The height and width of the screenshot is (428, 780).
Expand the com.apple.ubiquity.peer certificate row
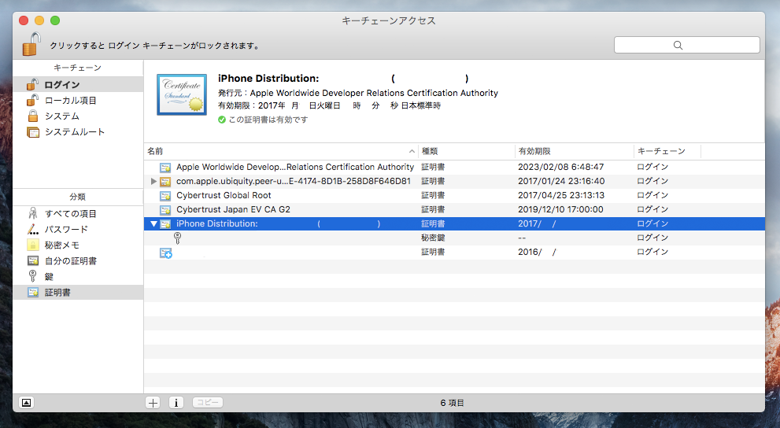coord(154,181)
